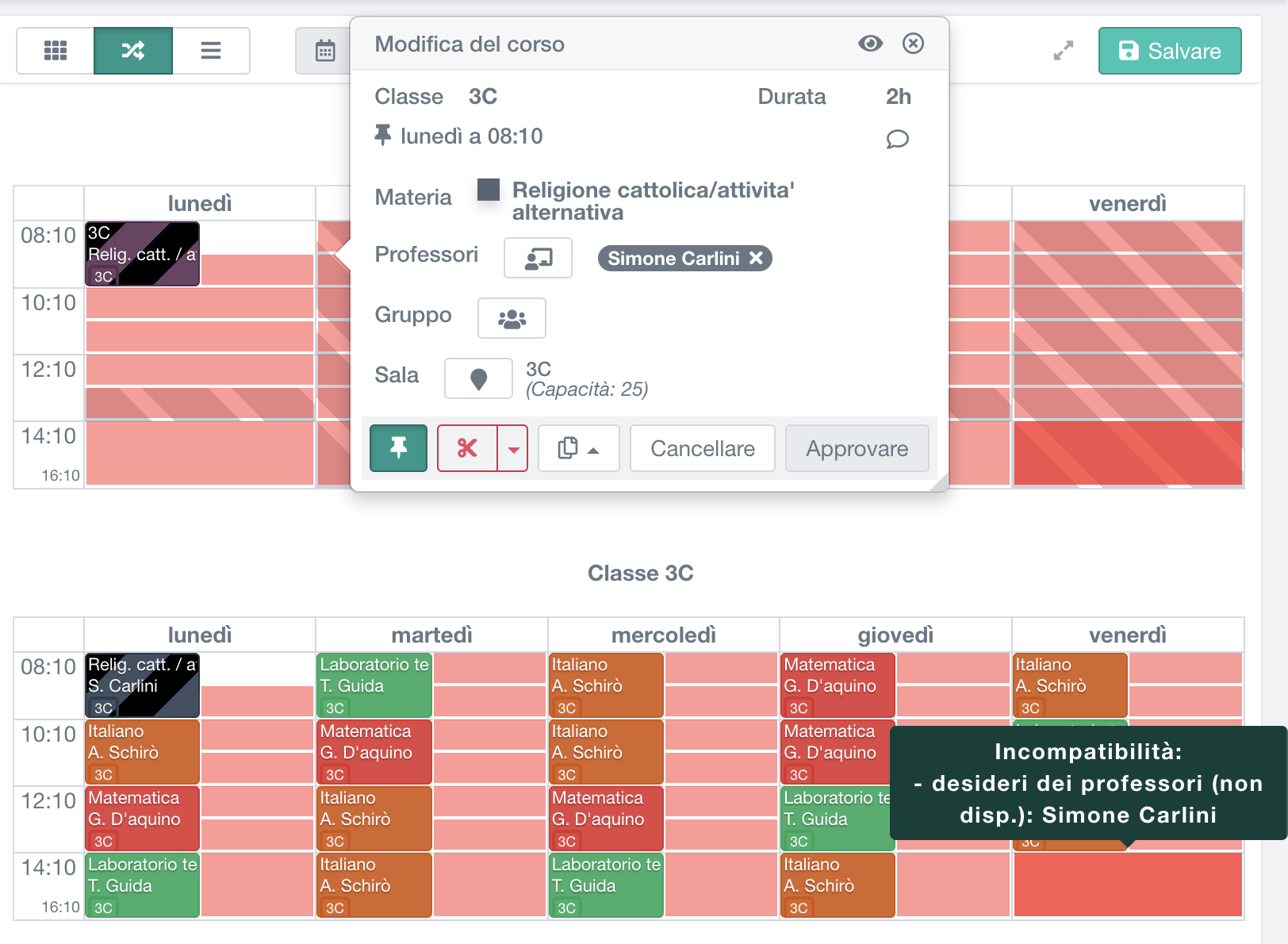Open the Sala location pin icon
Screen dimensions: 1288x944
point(478,378)
